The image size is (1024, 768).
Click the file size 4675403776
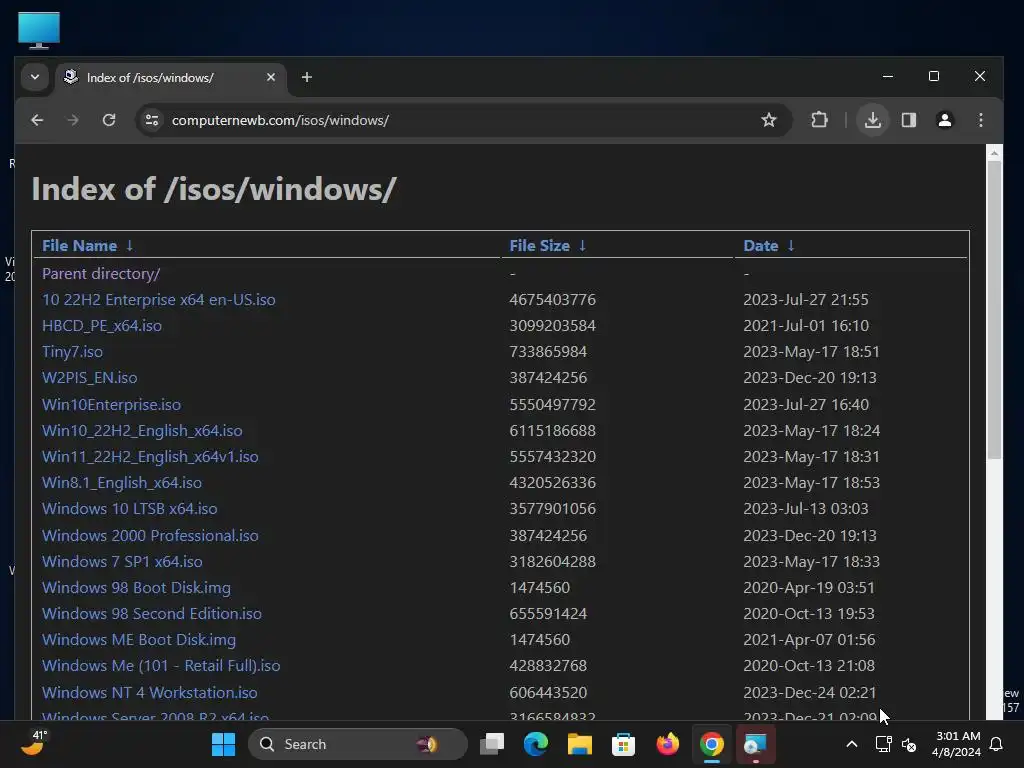[x=552, y=300]
